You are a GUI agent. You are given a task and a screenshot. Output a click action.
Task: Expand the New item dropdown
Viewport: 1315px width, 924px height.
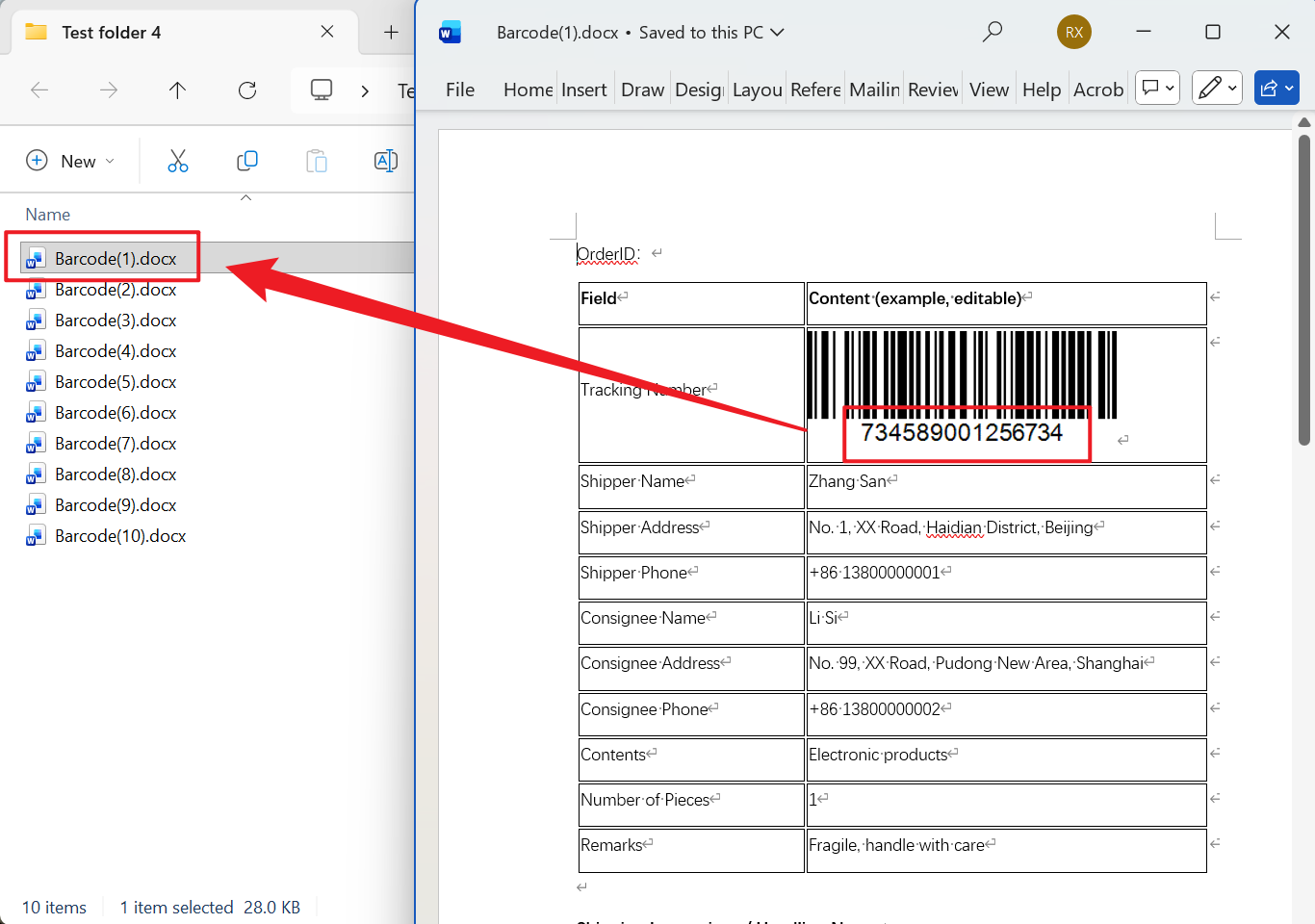pyautogui.click(x=70, y=161)
